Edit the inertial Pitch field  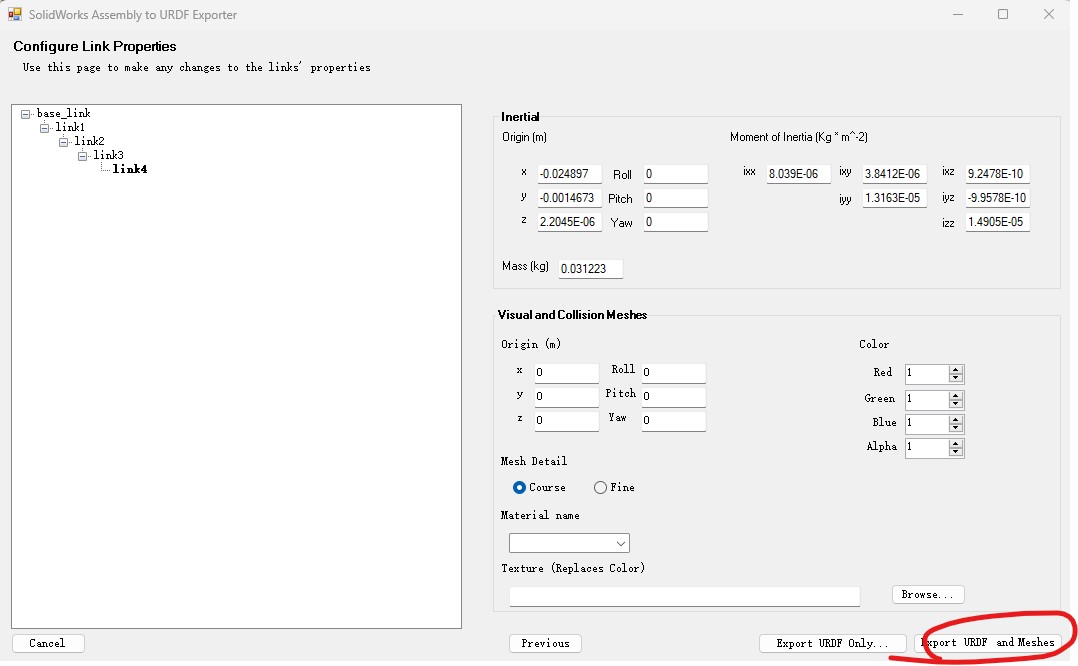pyautogui.click(x=675, y=198)
